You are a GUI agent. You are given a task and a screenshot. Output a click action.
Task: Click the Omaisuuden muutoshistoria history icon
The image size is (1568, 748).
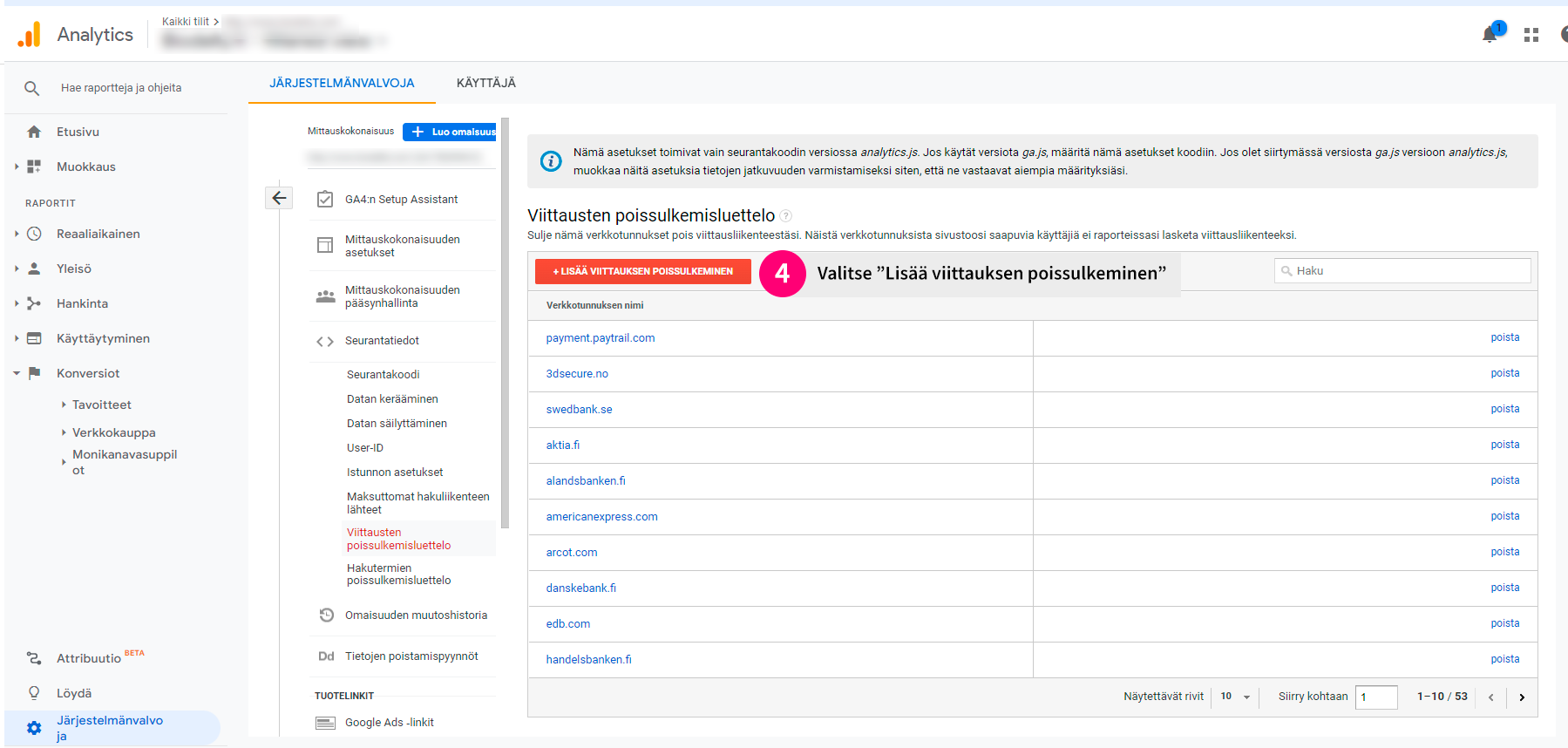(326, 615)
